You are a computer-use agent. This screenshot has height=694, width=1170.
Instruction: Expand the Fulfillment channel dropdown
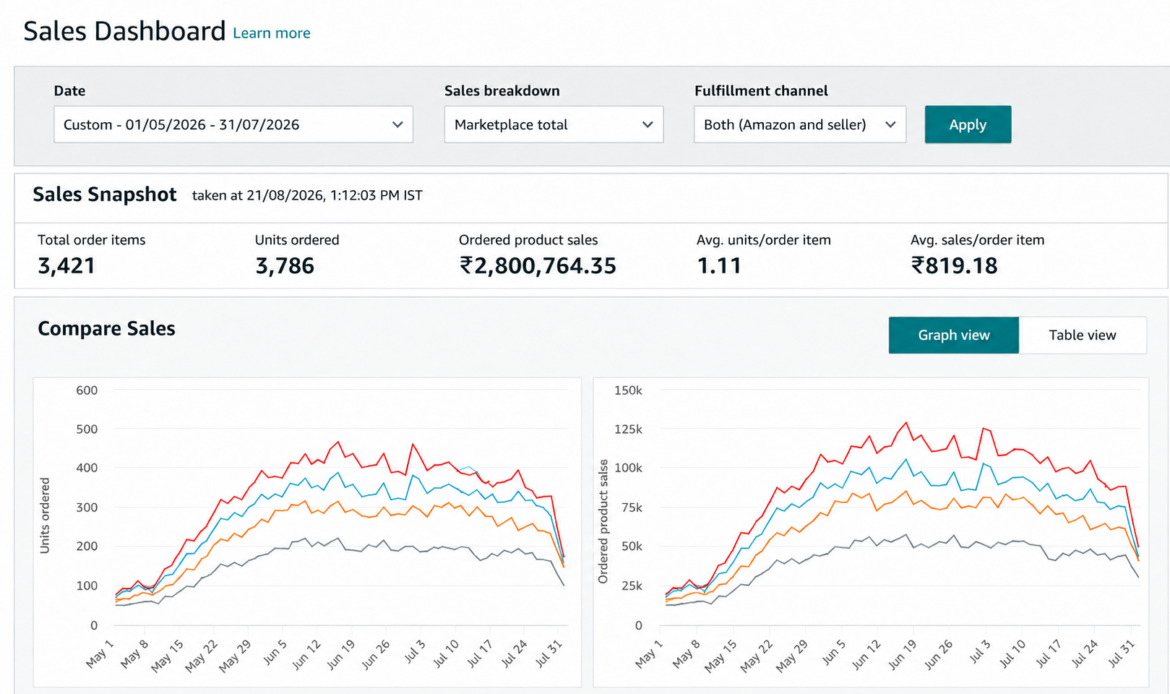click(x=800, y=125)
